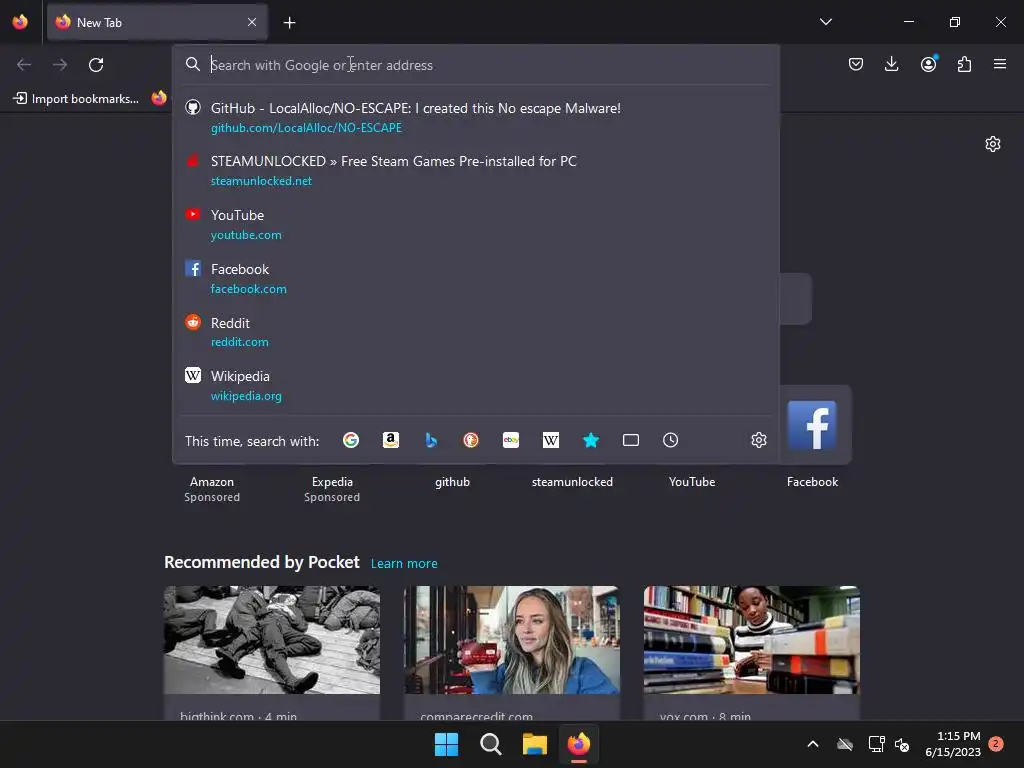This screenshot has width=1024, height=768.
Task: Open steamunlocked shortcut label
Action: pos(572,482)
